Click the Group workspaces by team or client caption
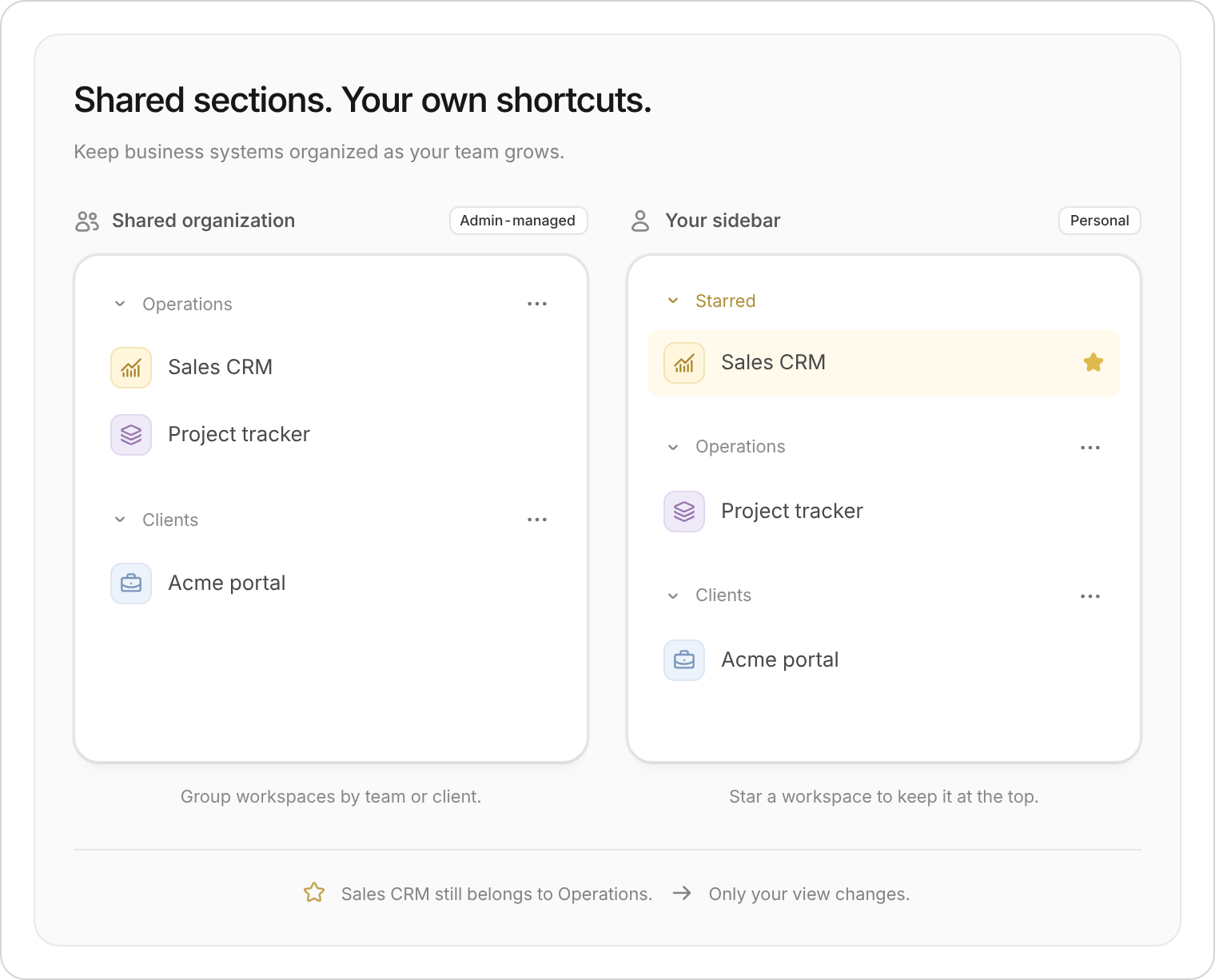1215x980 pixels. (331, 797)
